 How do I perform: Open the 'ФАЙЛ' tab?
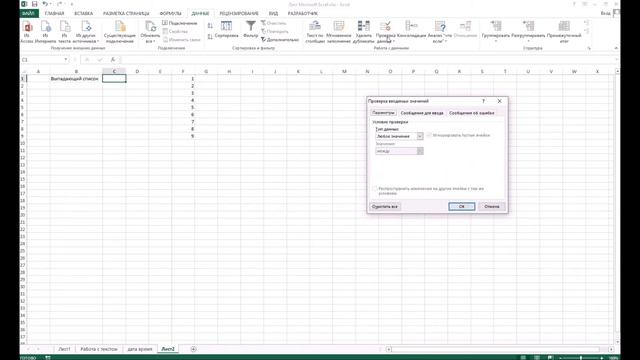(28, 13)
